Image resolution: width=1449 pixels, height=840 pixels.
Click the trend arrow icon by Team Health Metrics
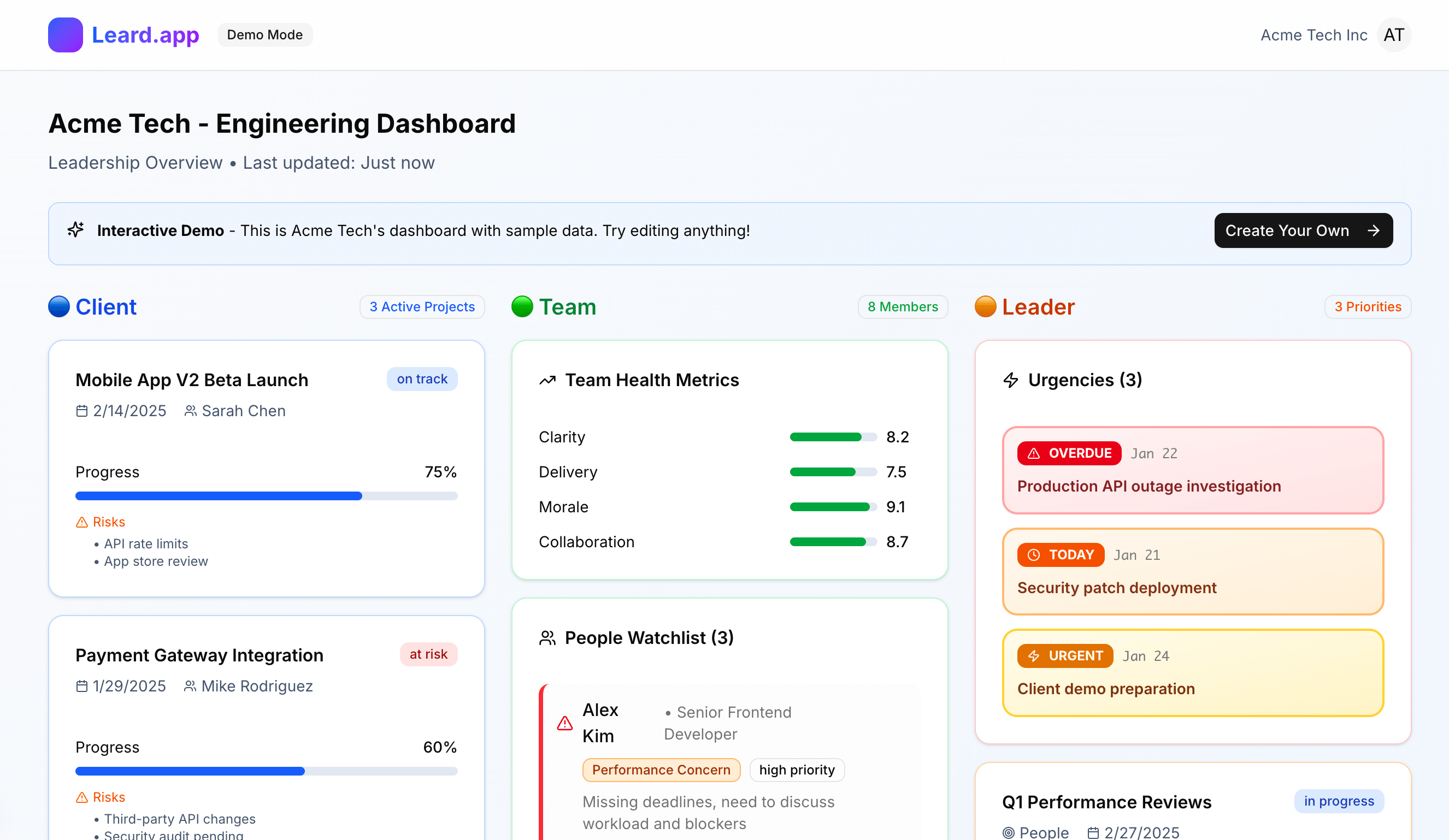coord(547,380)
